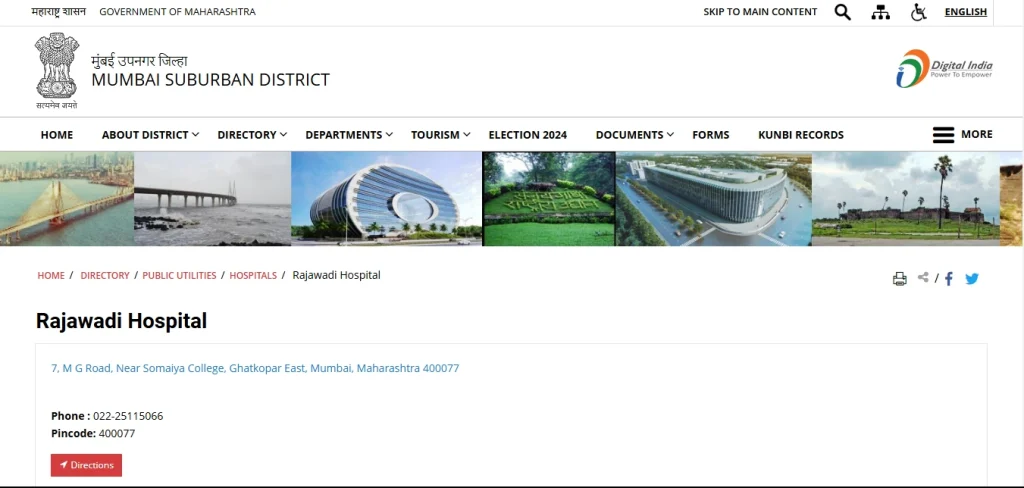
Task: Open the Election 2024 menu item
Action: point(527,135)
